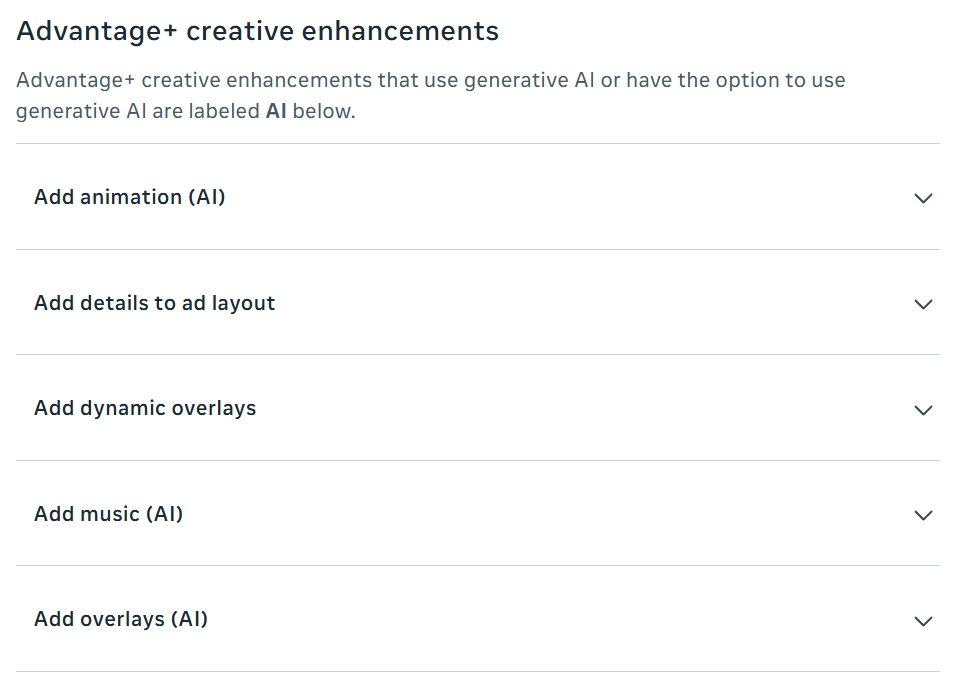Click the Add overlays (AI) section title
The height and width of the screenshot is (689, 960).
pyautogui.click(x=121, y=619)
